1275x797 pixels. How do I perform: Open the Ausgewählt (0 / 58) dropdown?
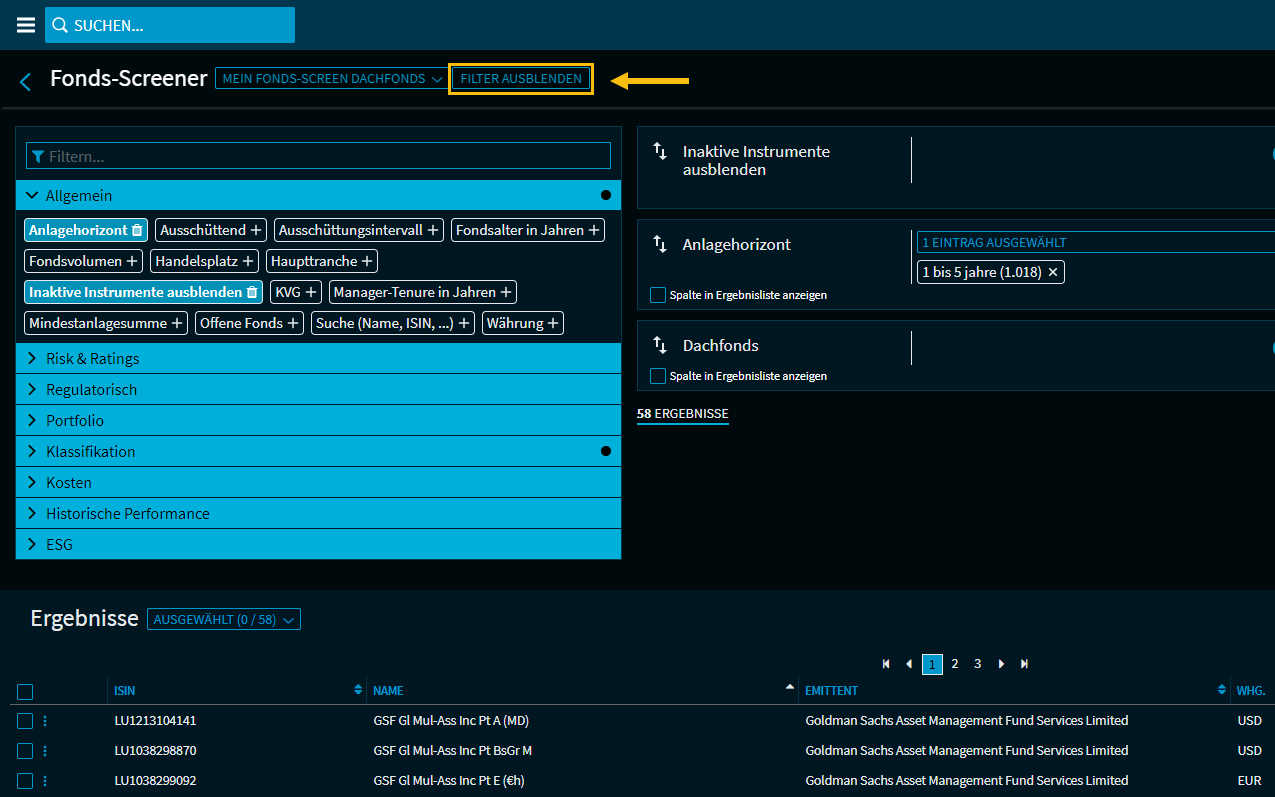(223, 620)
